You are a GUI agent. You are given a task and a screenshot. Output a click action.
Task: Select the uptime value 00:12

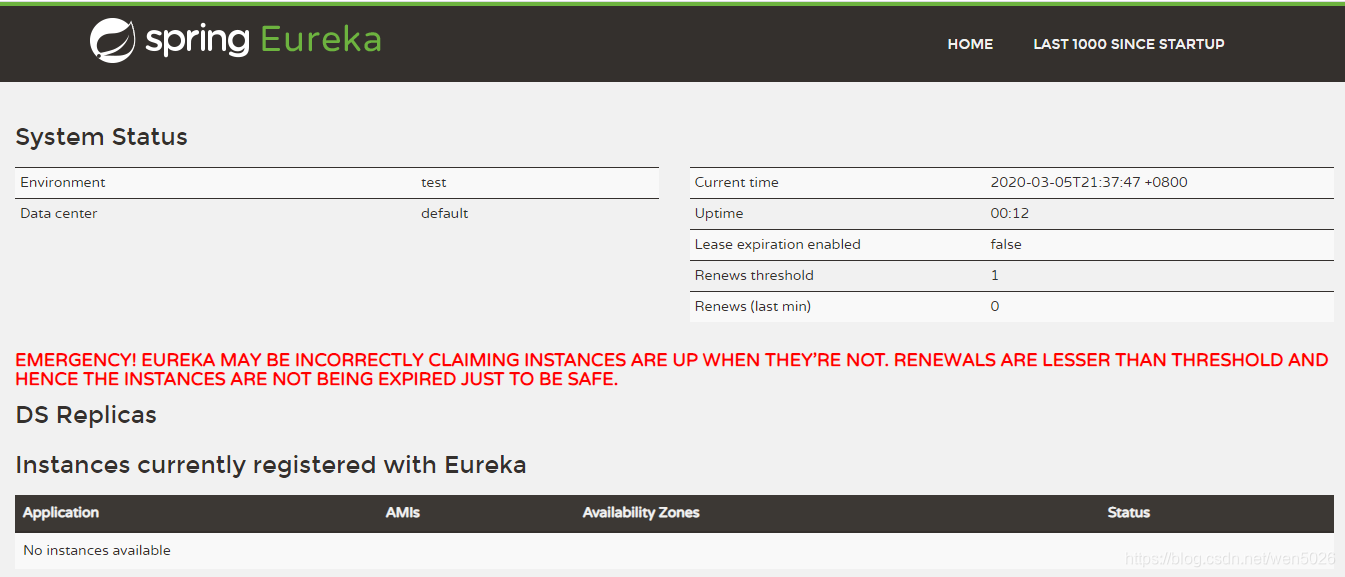point(1010,213)
